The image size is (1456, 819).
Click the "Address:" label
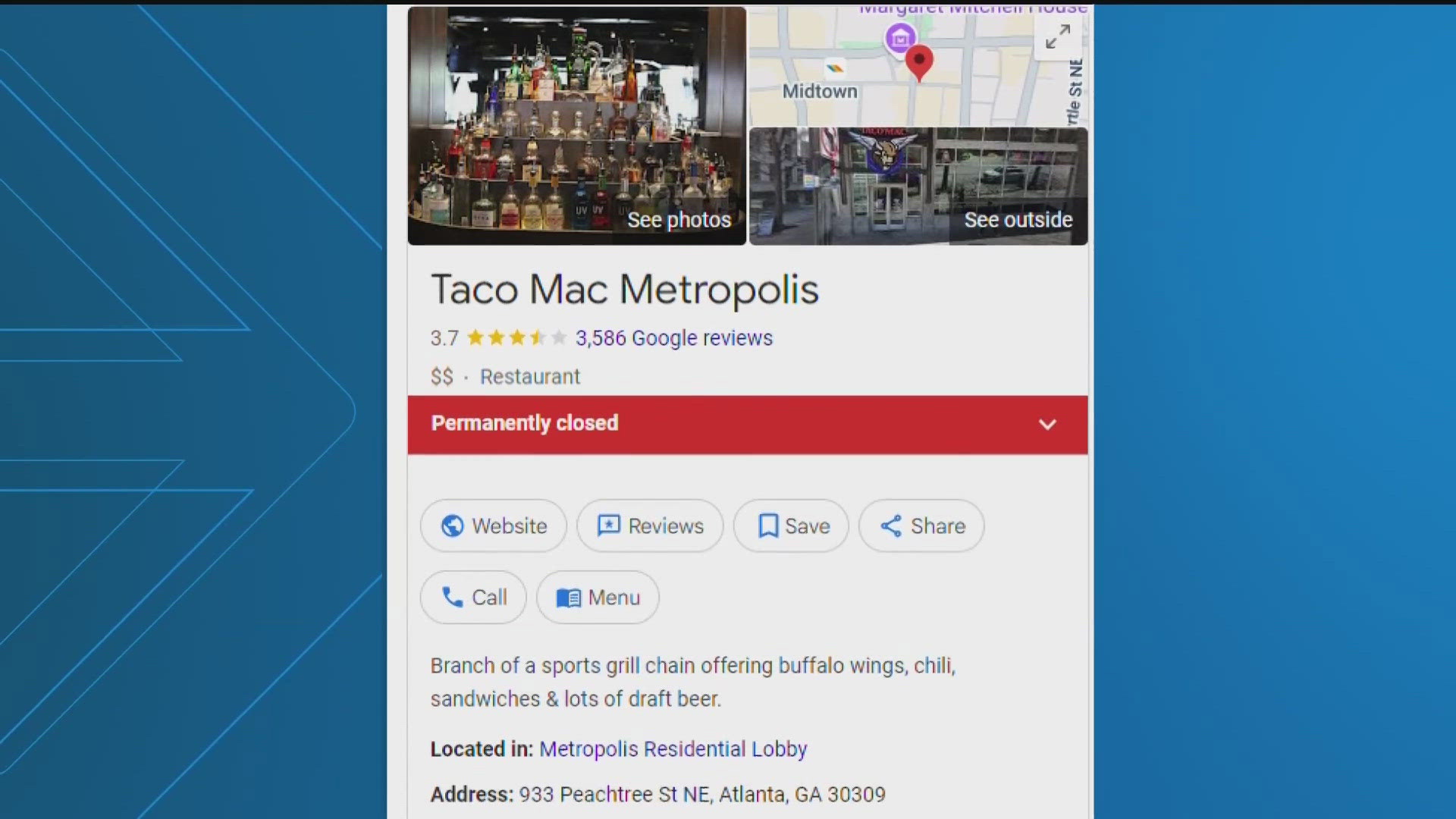pyautogui.click(x=472, y=795)
